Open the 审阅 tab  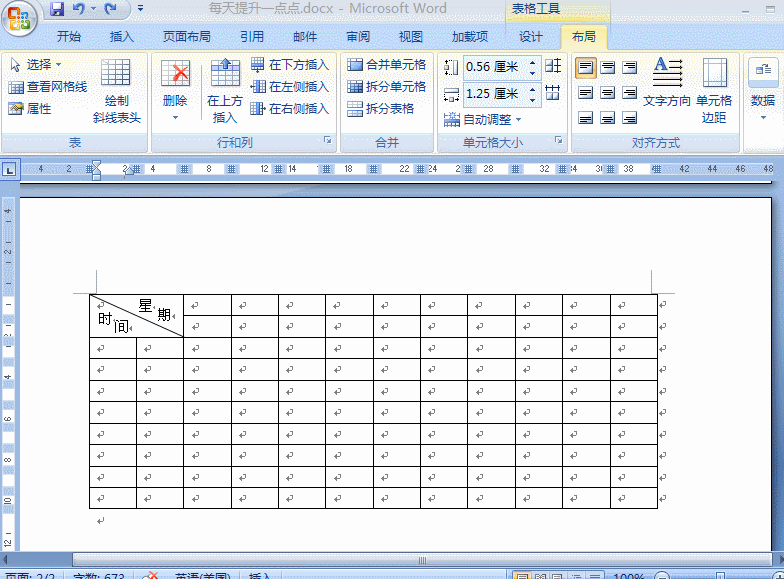(358, 36)
